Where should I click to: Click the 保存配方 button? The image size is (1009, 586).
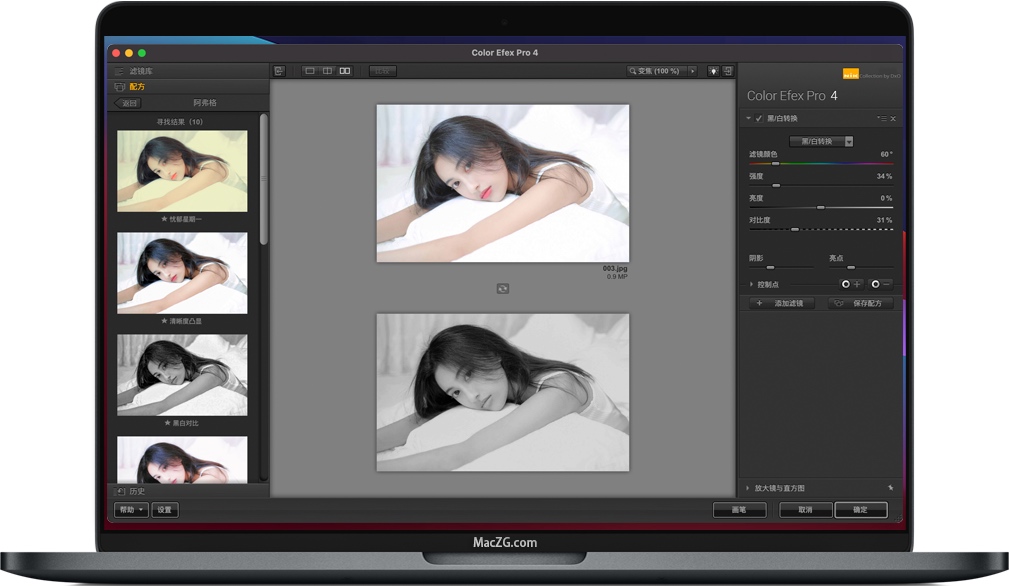860,303
